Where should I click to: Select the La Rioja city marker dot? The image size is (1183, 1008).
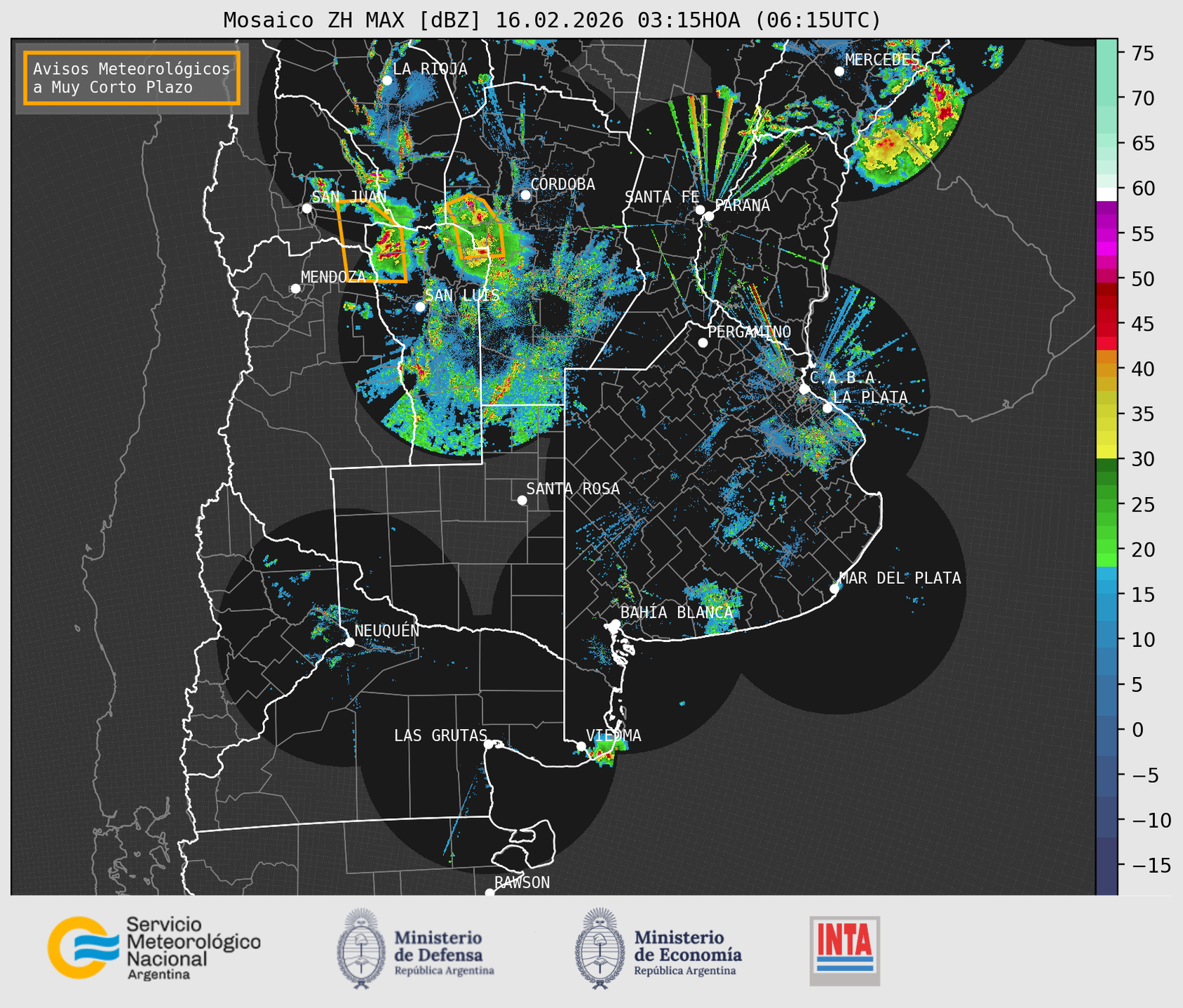(387, 81)
